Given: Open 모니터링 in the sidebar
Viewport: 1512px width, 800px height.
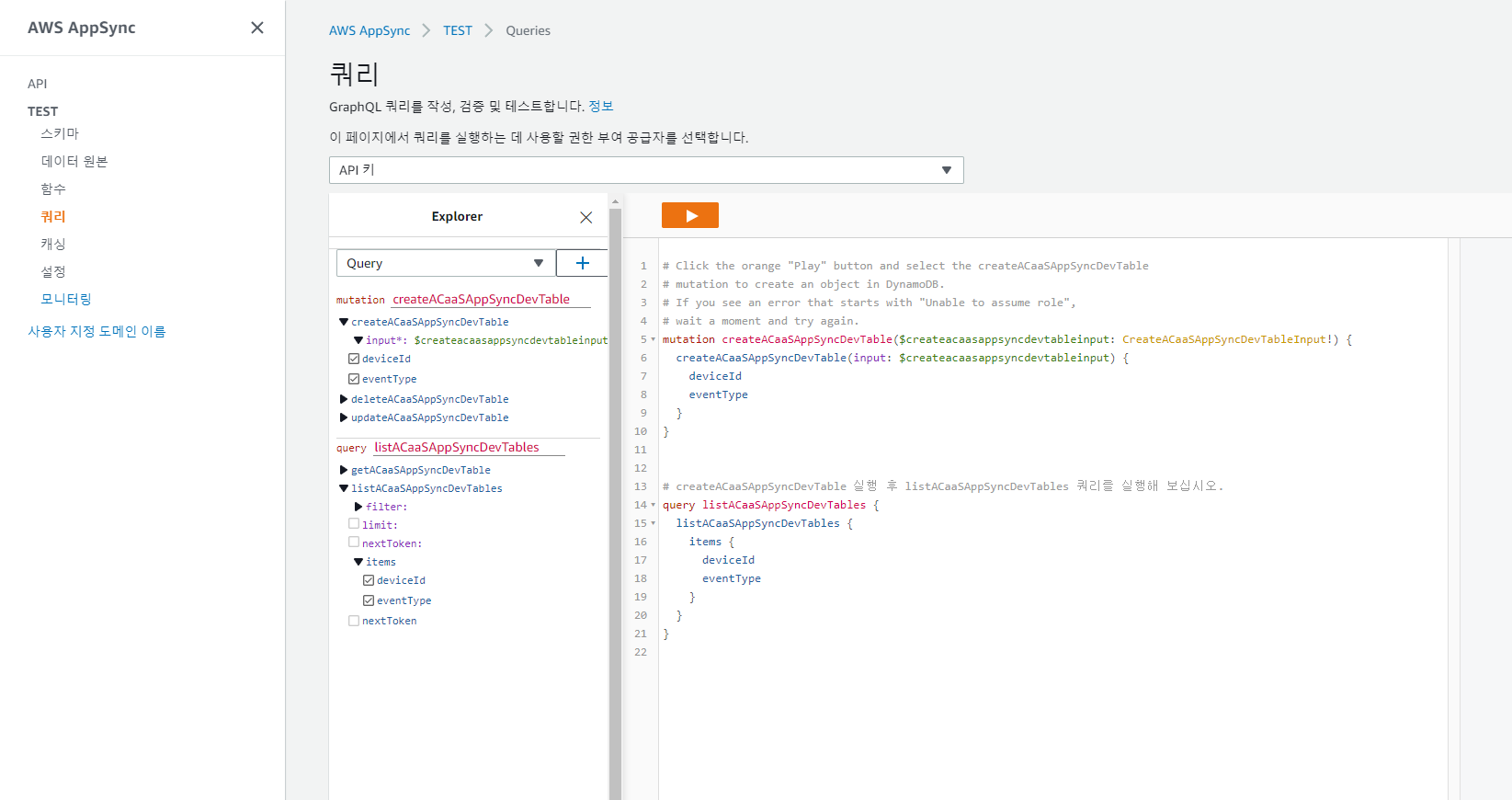Looking at the screenshot, I should [x=66, y=299].
